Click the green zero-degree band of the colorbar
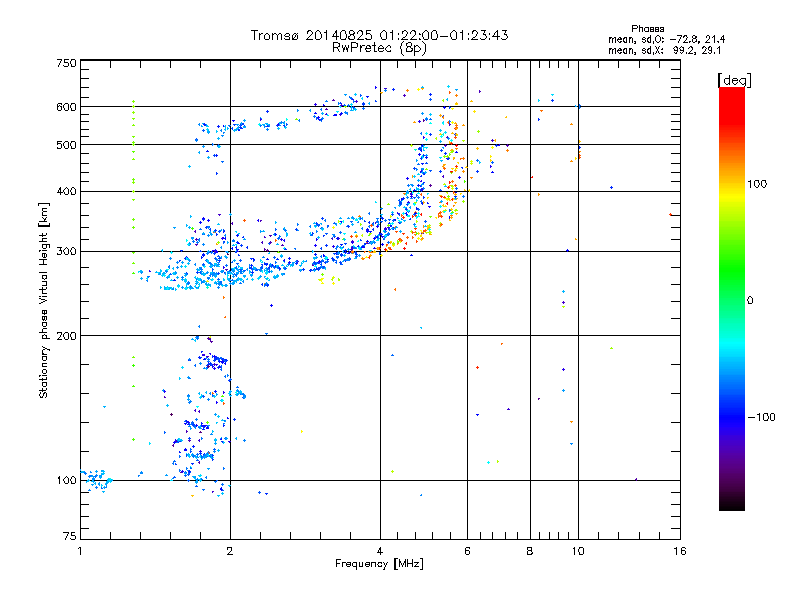The image size is (800, 600). [732, 301]
